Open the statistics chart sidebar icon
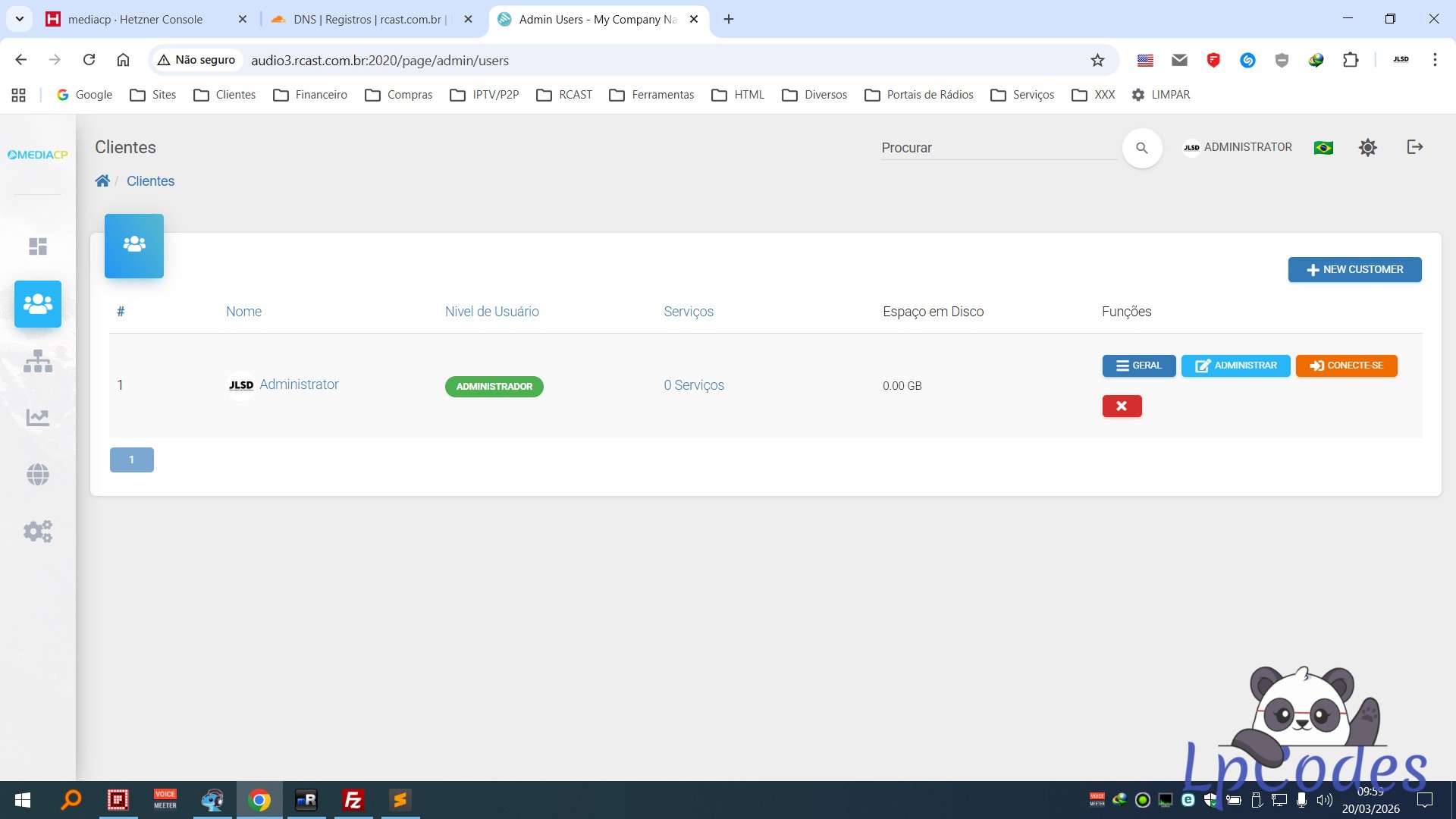1456x819 pixels. coord(38,417)
